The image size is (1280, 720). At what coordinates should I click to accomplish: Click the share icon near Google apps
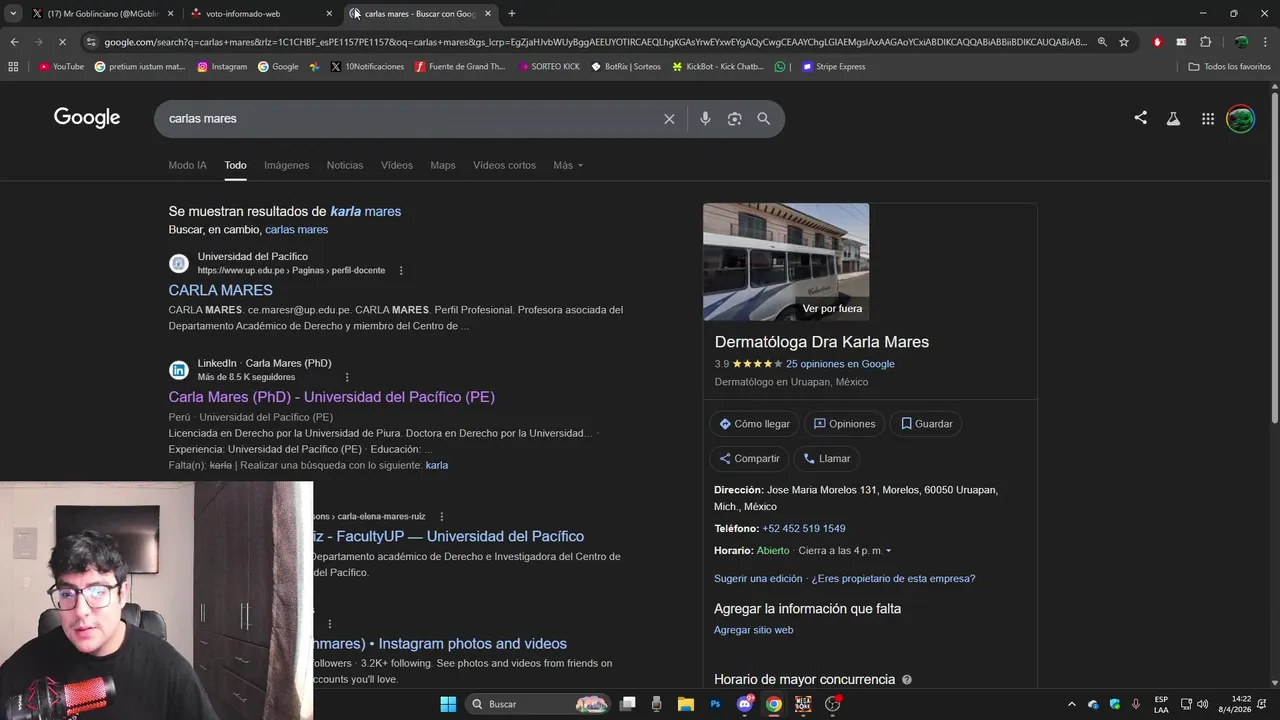(1140, 118)
